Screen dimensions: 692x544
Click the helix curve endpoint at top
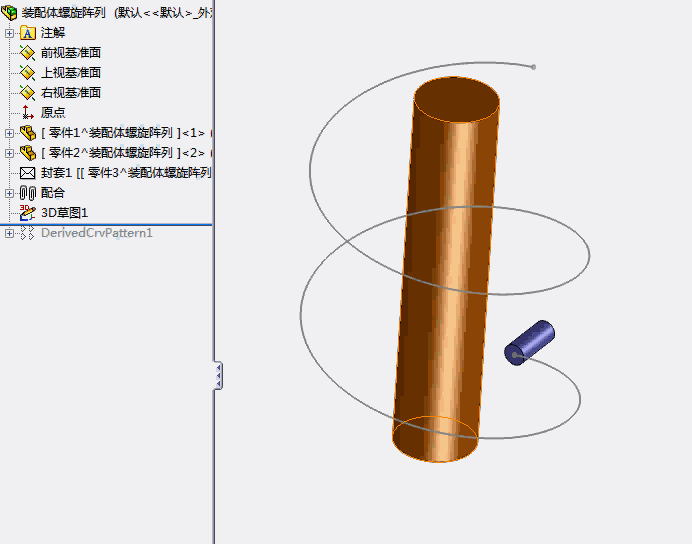pos(534,67)
